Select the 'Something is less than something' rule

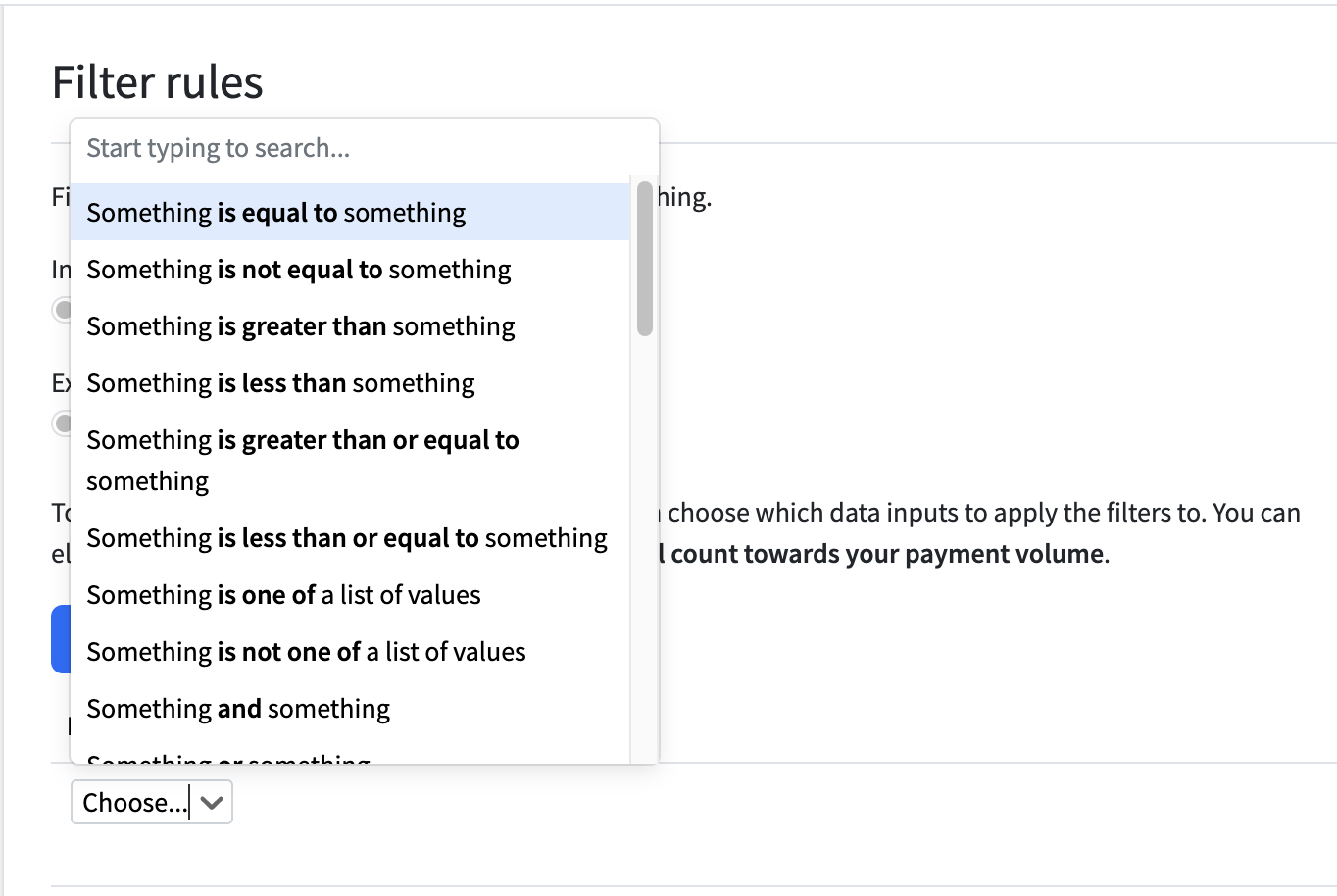(280, 382)
